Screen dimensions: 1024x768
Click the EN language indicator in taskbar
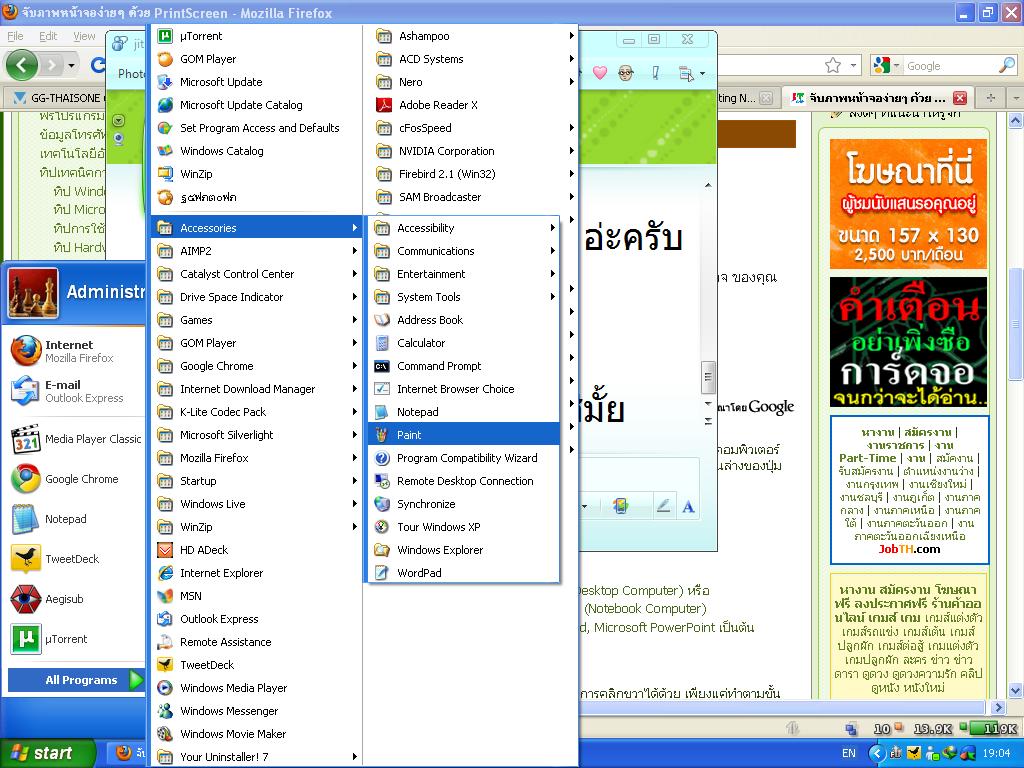point(849,753)
